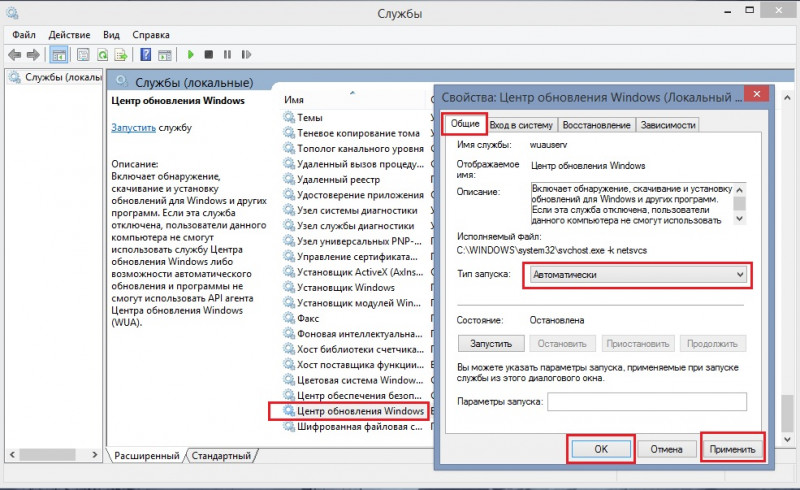
Task: Select Службы (локальные) tree node
Action: tap(56, 77)
